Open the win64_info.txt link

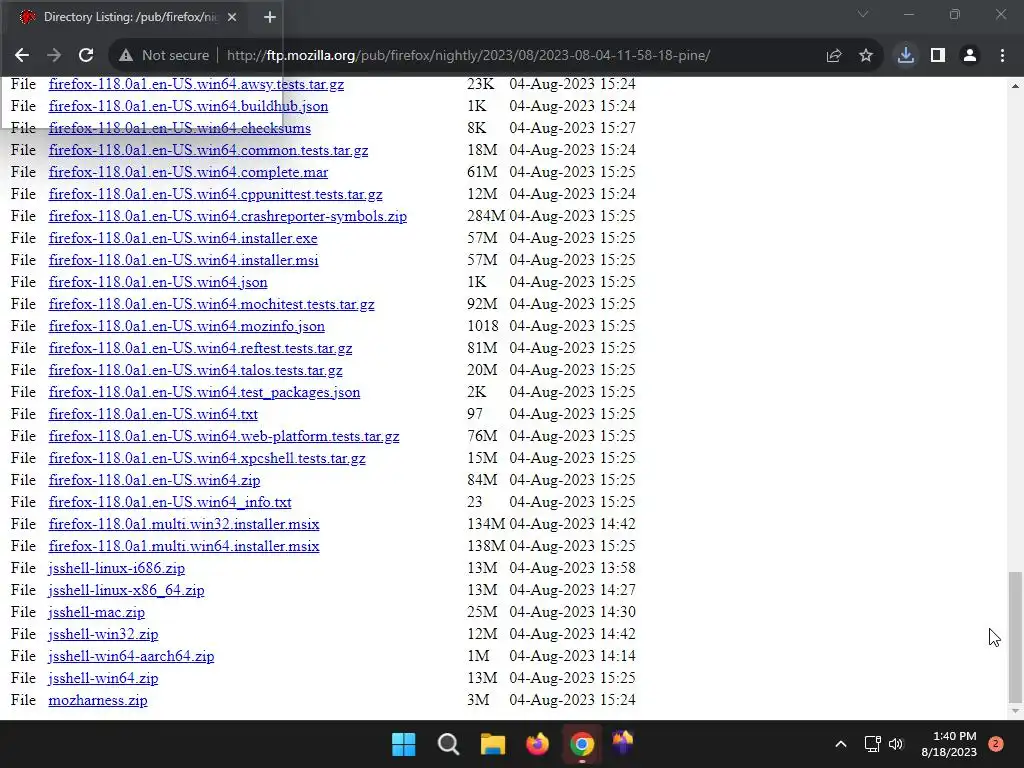pos(170,502)
